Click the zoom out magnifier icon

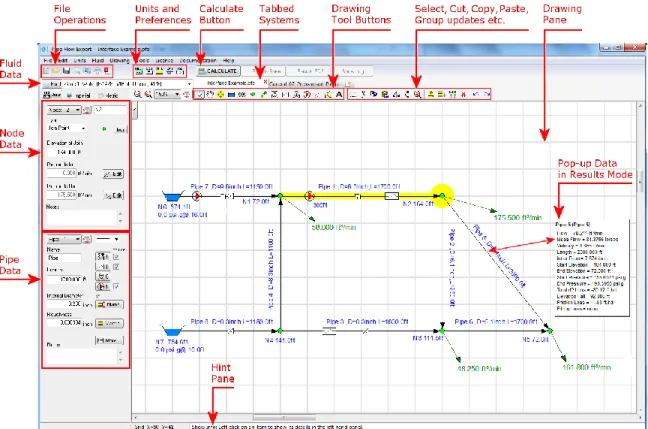[148, 95]
